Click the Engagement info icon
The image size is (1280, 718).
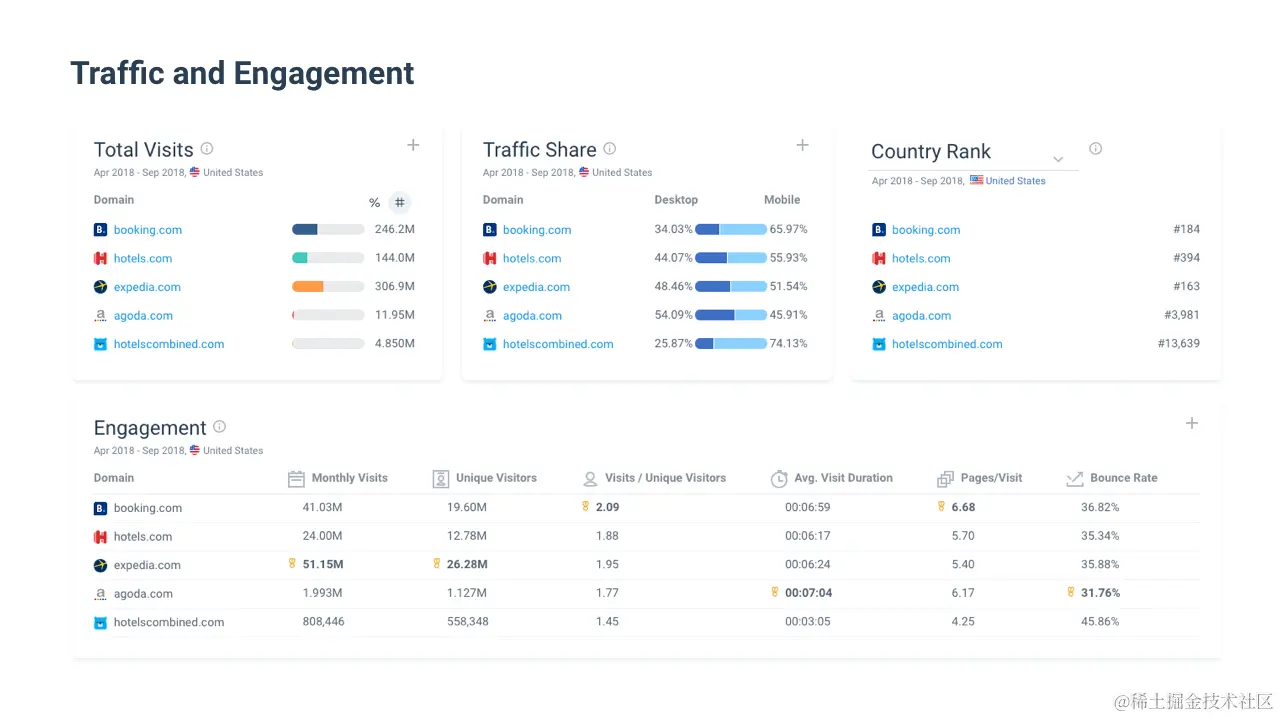[x=220, y=426]
